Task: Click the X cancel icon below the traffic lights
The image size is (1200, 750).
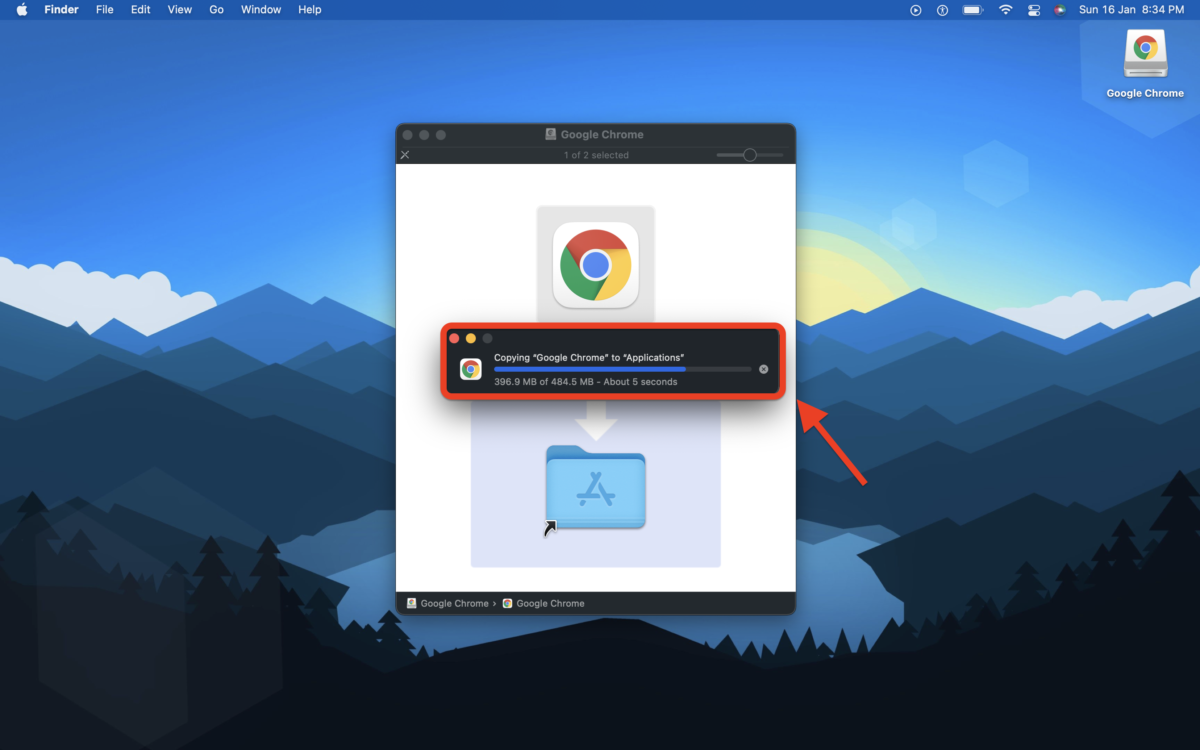Action: pyautogui.click(x=404, y=155)
